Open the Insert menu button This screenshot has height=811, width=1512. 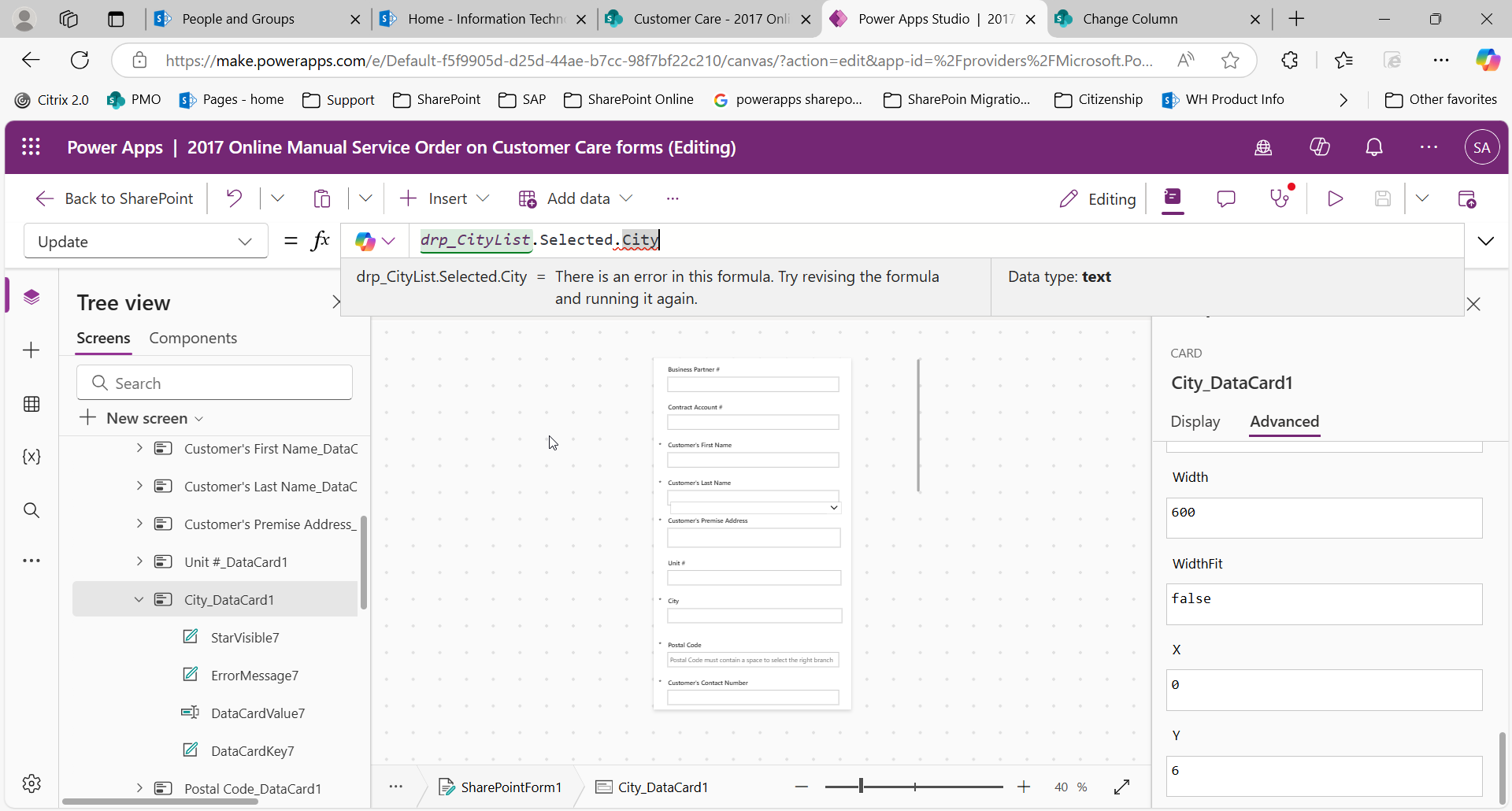[x=445, y=198]
